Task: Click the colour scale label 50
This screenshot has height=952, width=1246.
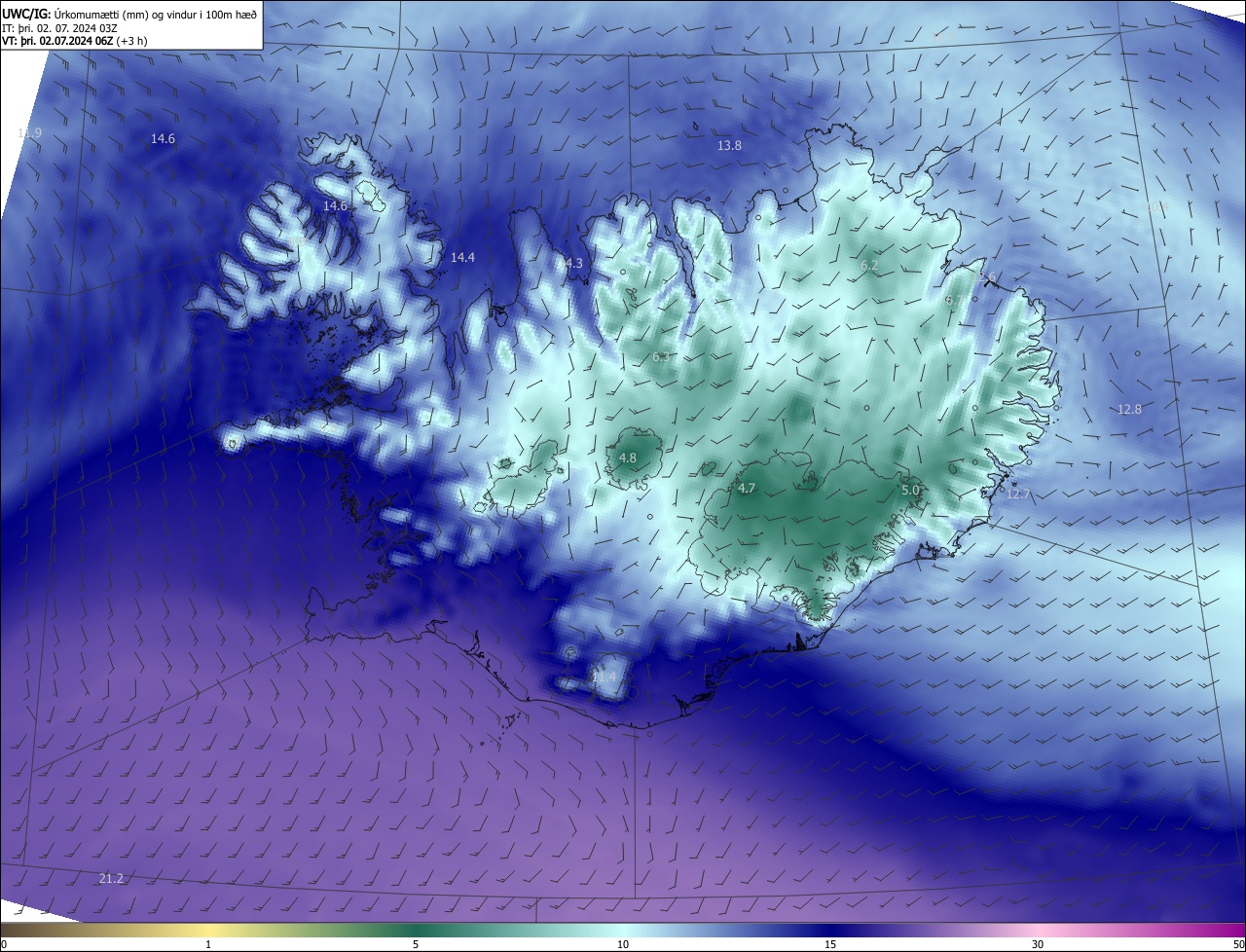Action: coord(1237,944)
